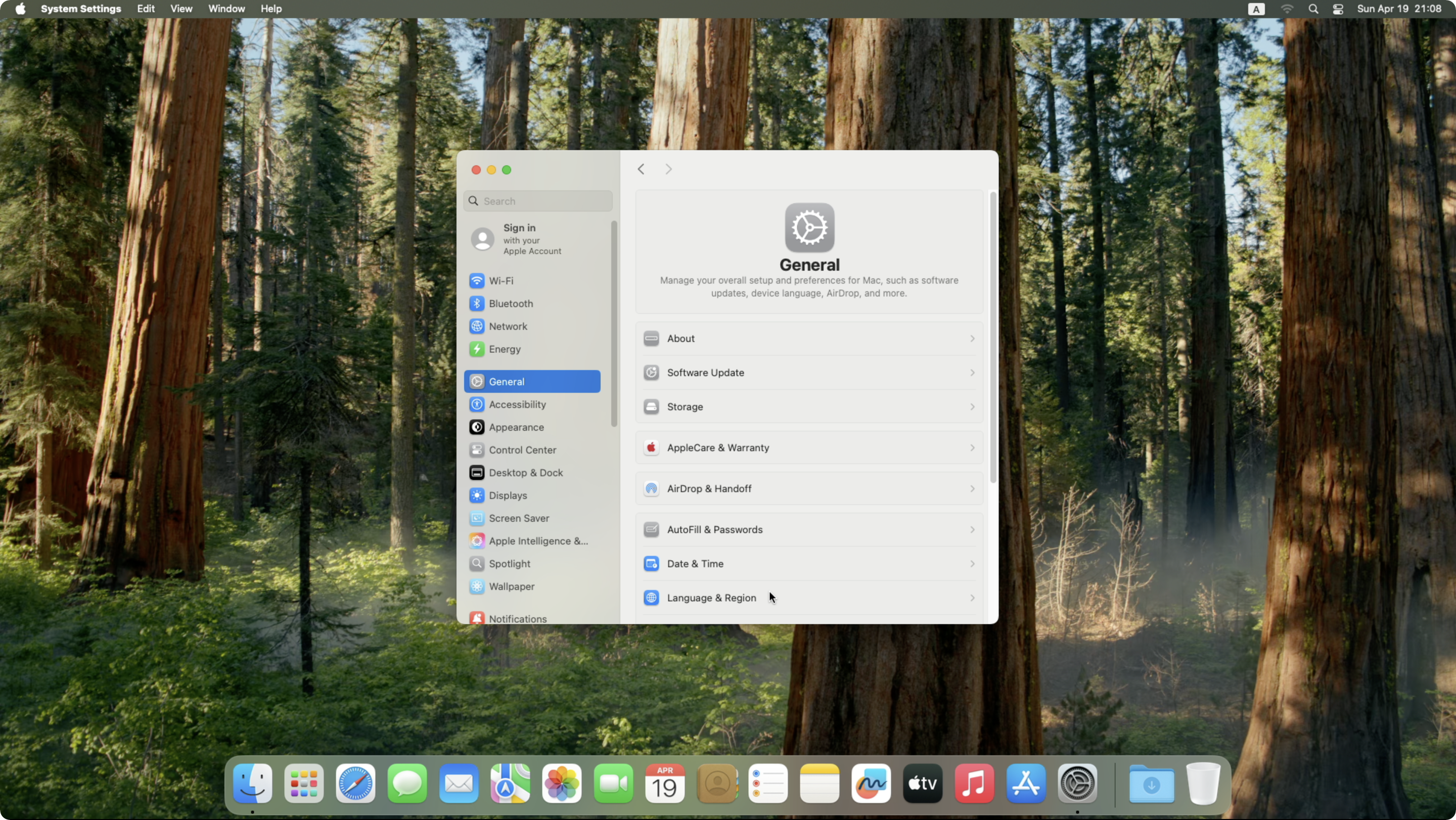Open AirDrop & Handoff label
1456x820 pixels.
click(709, 489)
